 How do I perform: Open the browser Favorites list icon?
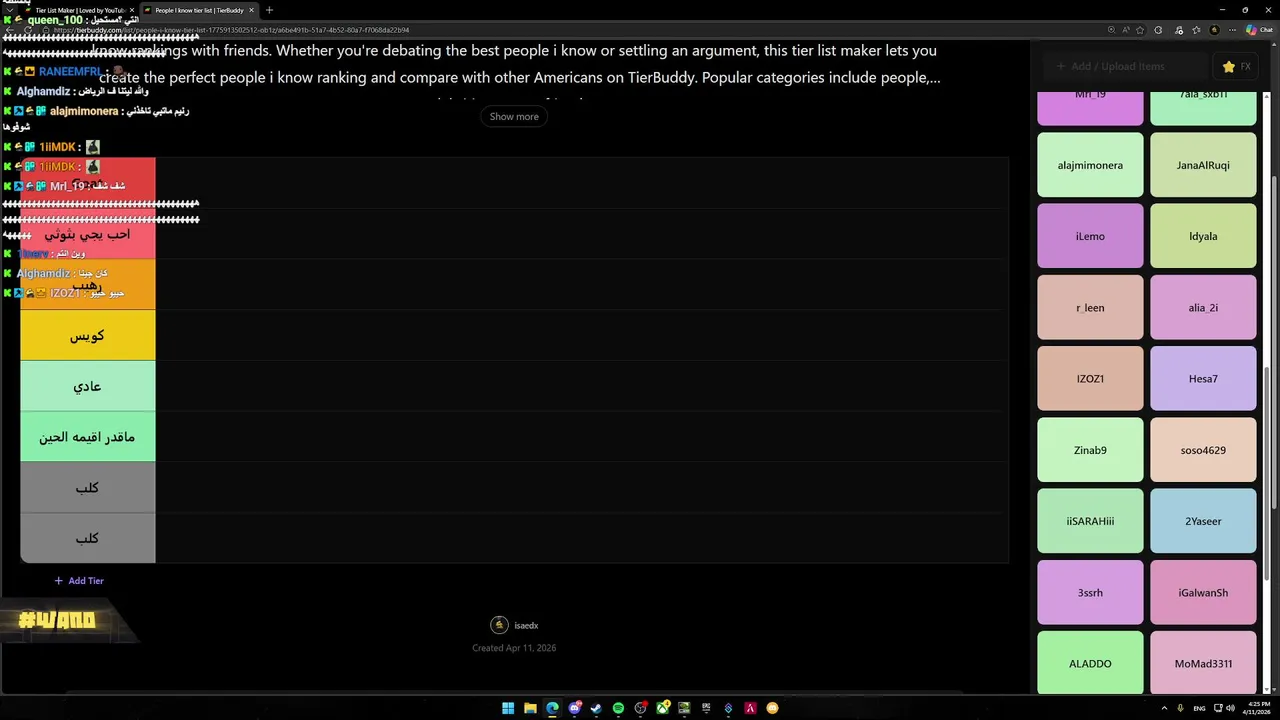point(1196,30)
